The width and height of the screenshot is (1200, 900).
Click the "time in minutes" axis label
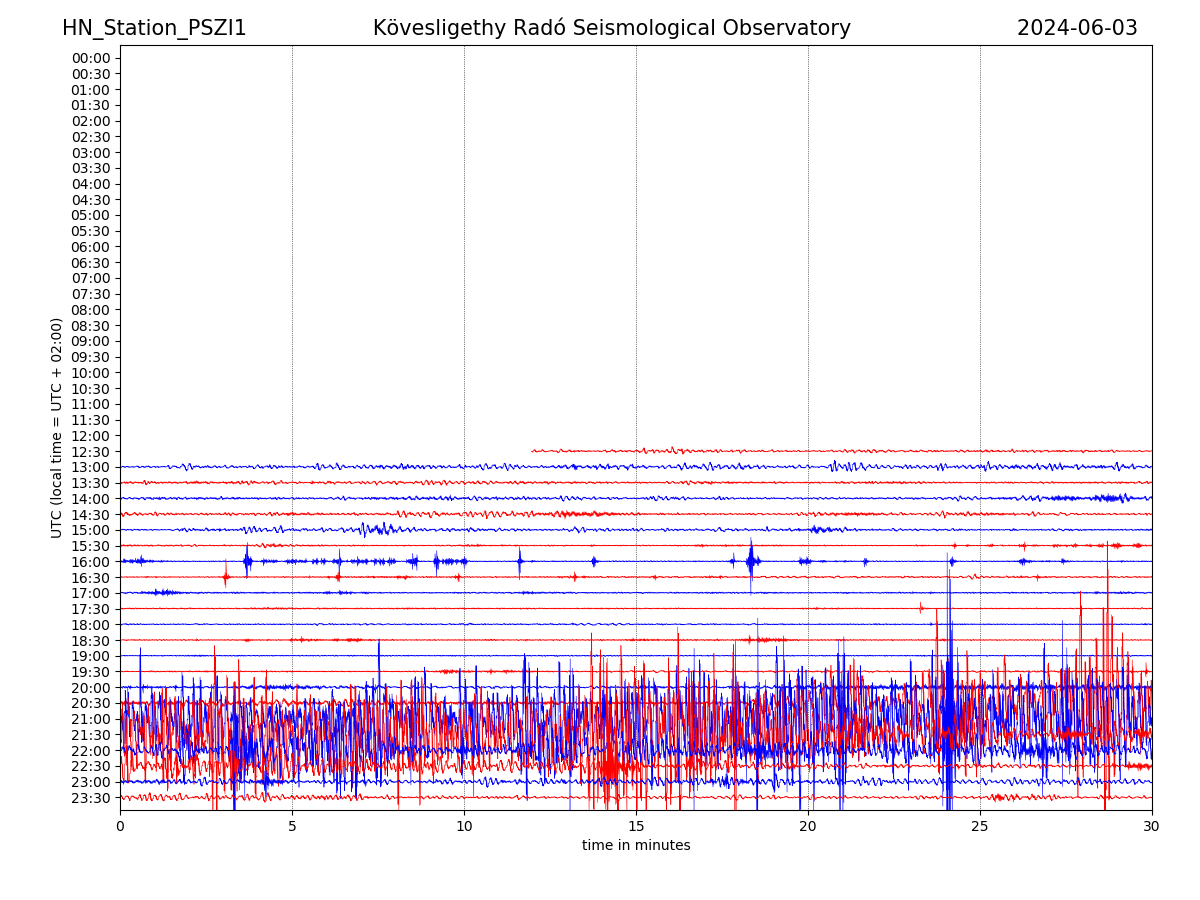636,846
